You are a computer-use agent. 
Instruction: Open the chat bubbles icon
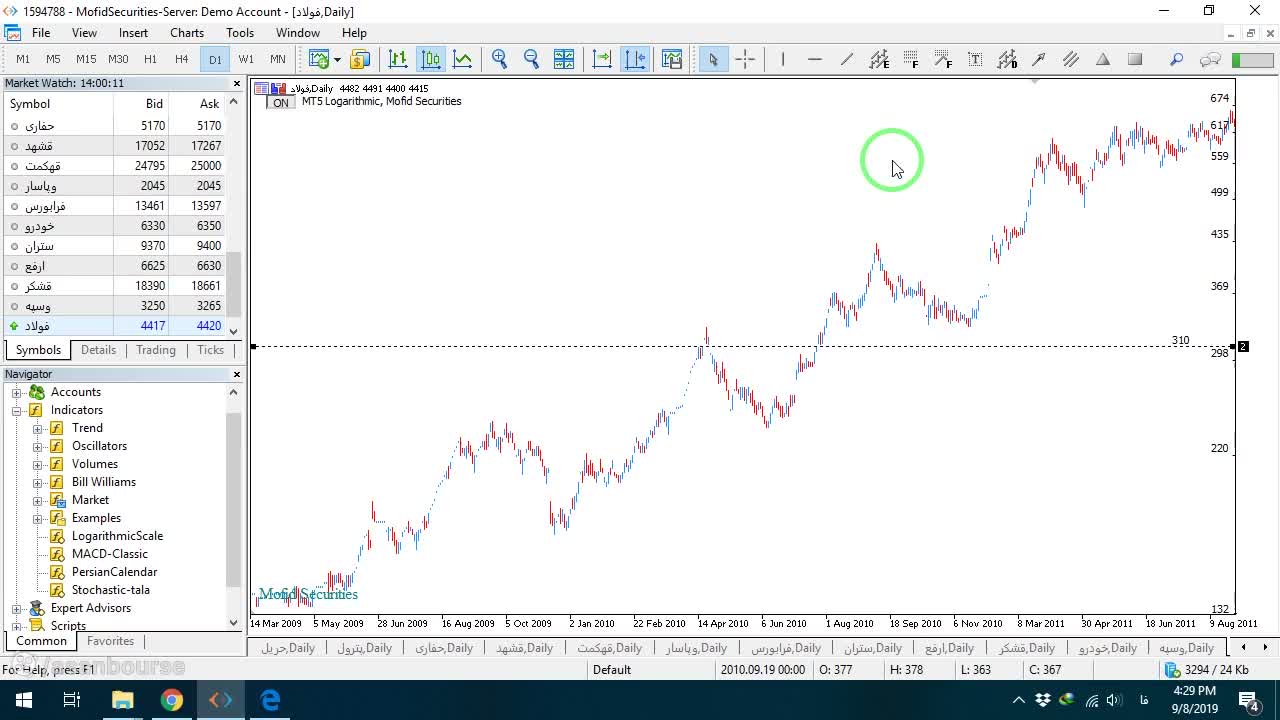(1210, 59)
